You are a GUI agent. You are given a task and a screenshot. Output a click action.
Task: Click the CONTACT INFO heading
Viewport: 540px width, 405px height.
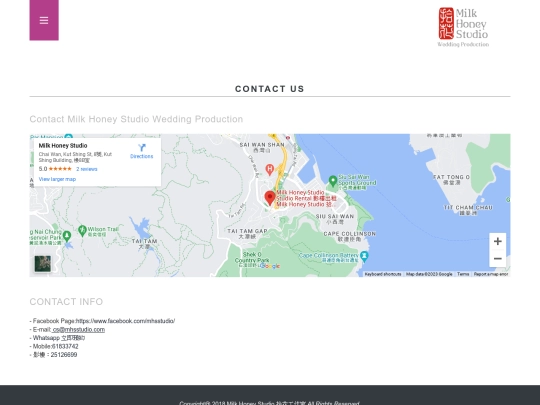tap(66, 302)
